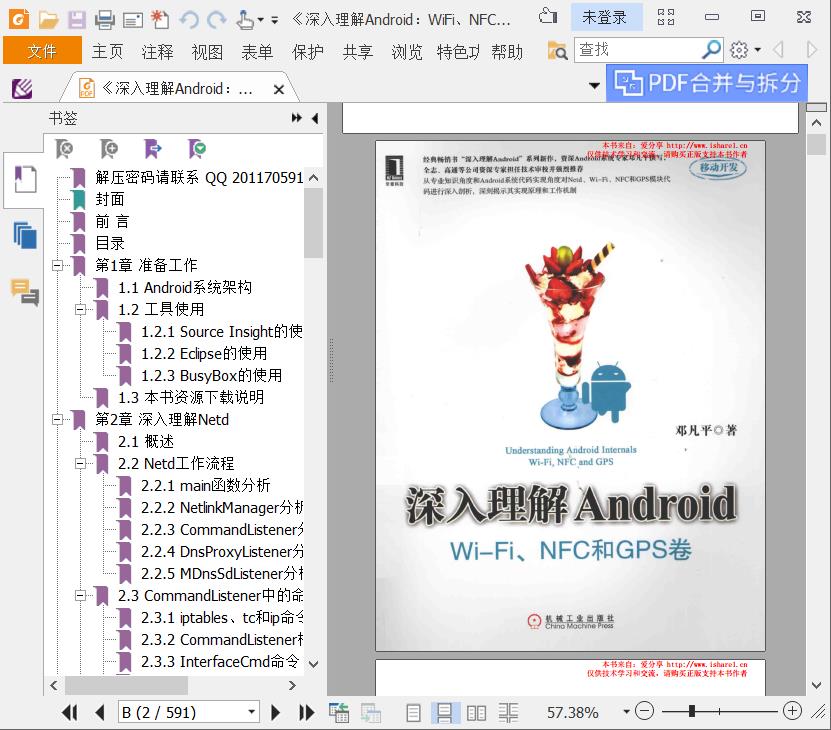
Task: Collapse the 第1章 准备工作 bookmark node
Action: click(57, 265)
